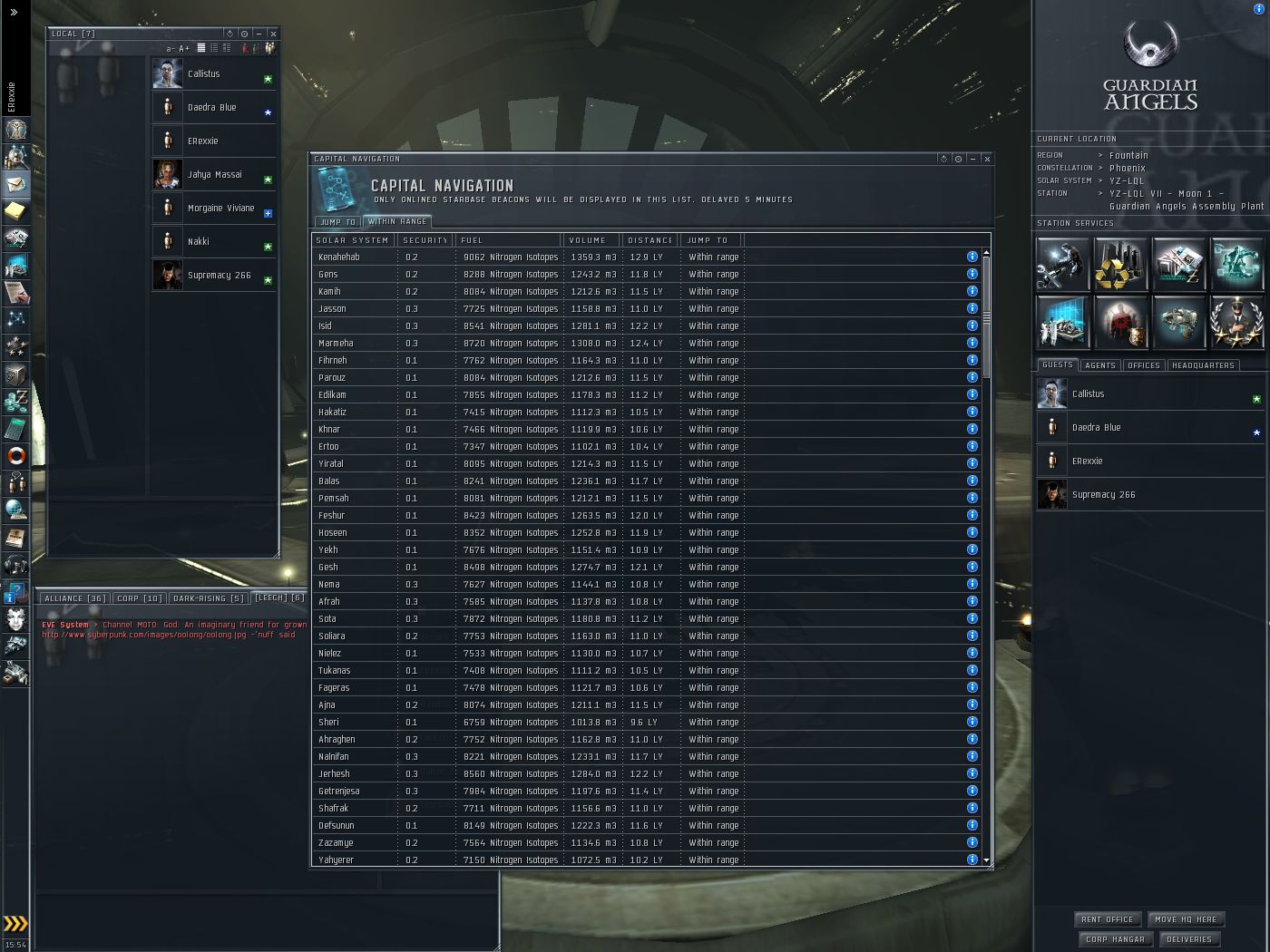Open the ship hangar asteroid-like service icon
This screenshot has width=1270, height=952.
[1179, 322]
